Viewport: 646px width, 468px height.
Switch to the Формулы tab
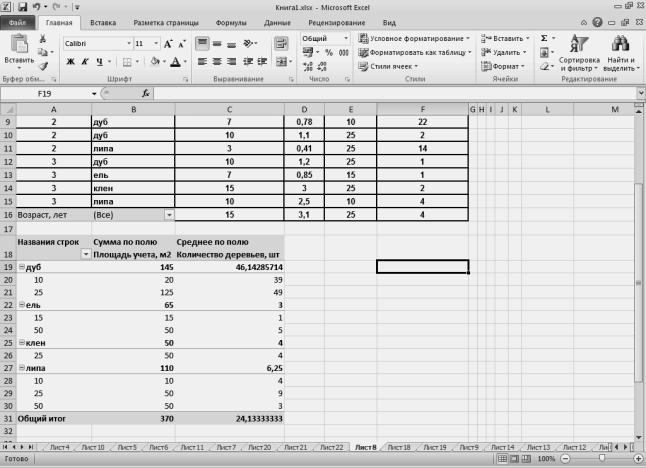(x=231, y=23)
